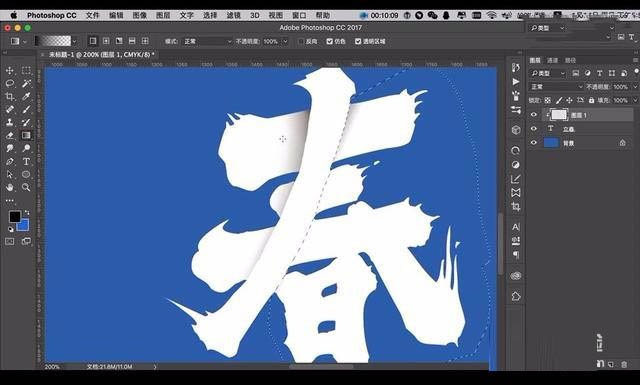640x385 pixels.
Task: Open gradient opacity 100% dropdown
Action: (x=285, y=41)
